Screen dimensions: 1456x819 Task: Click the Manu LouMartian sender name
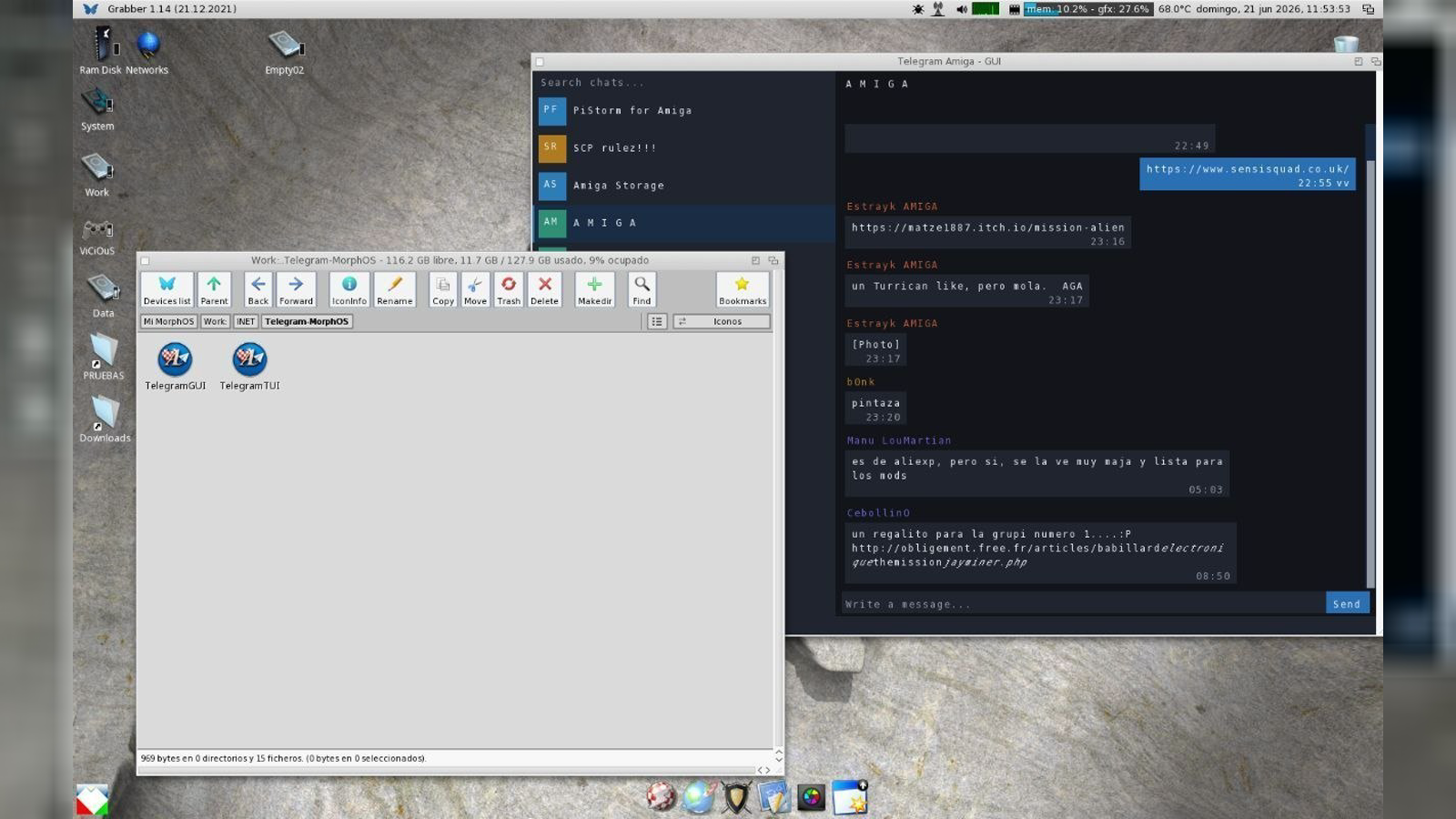pyautogui.click(x=899, y=440)
